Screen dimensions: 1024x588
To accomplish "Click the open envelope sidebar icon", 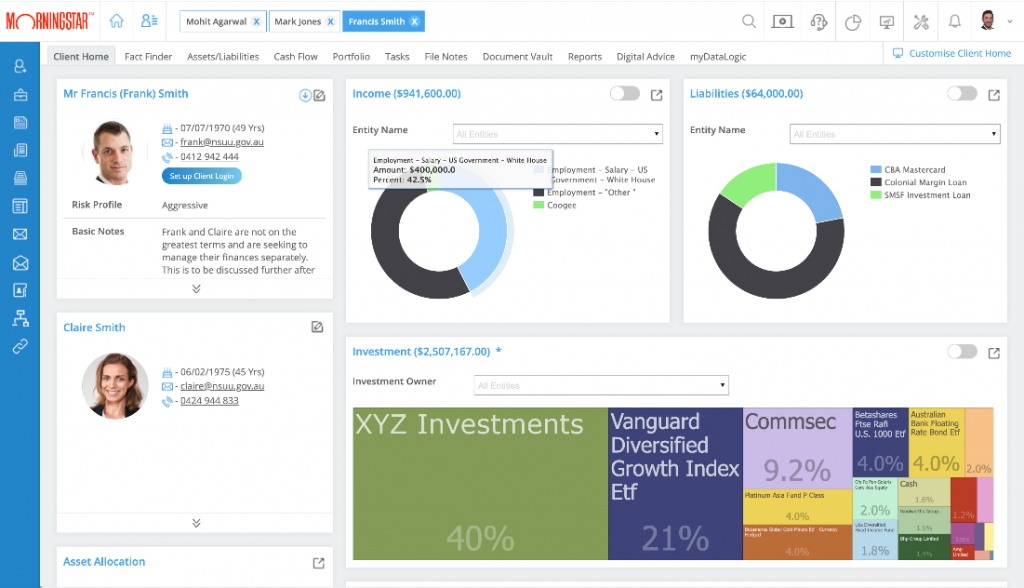I will (20, 263).
